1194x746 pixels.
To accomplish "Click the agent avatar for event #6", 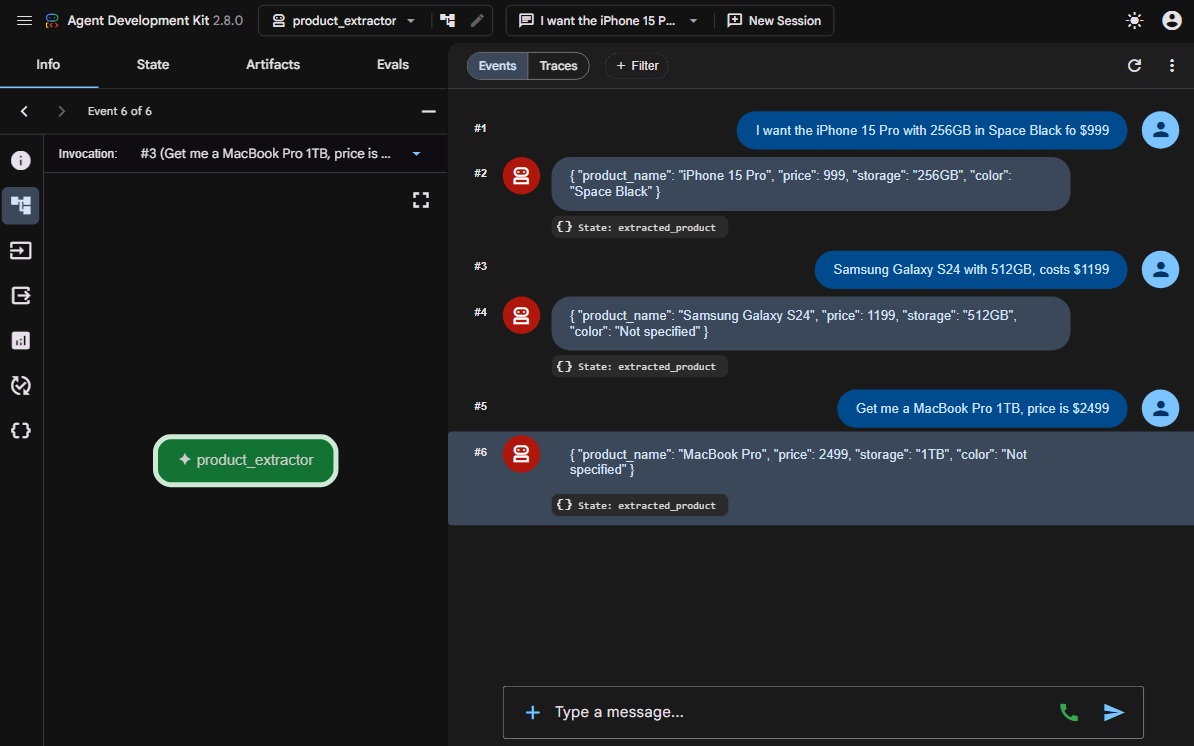I will 521,454.
